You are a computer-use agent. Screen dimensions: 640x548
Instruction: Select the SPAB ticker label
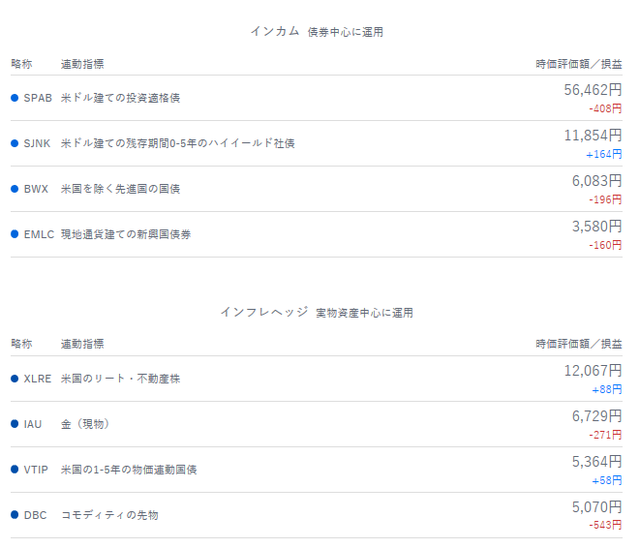click(38, 98)
